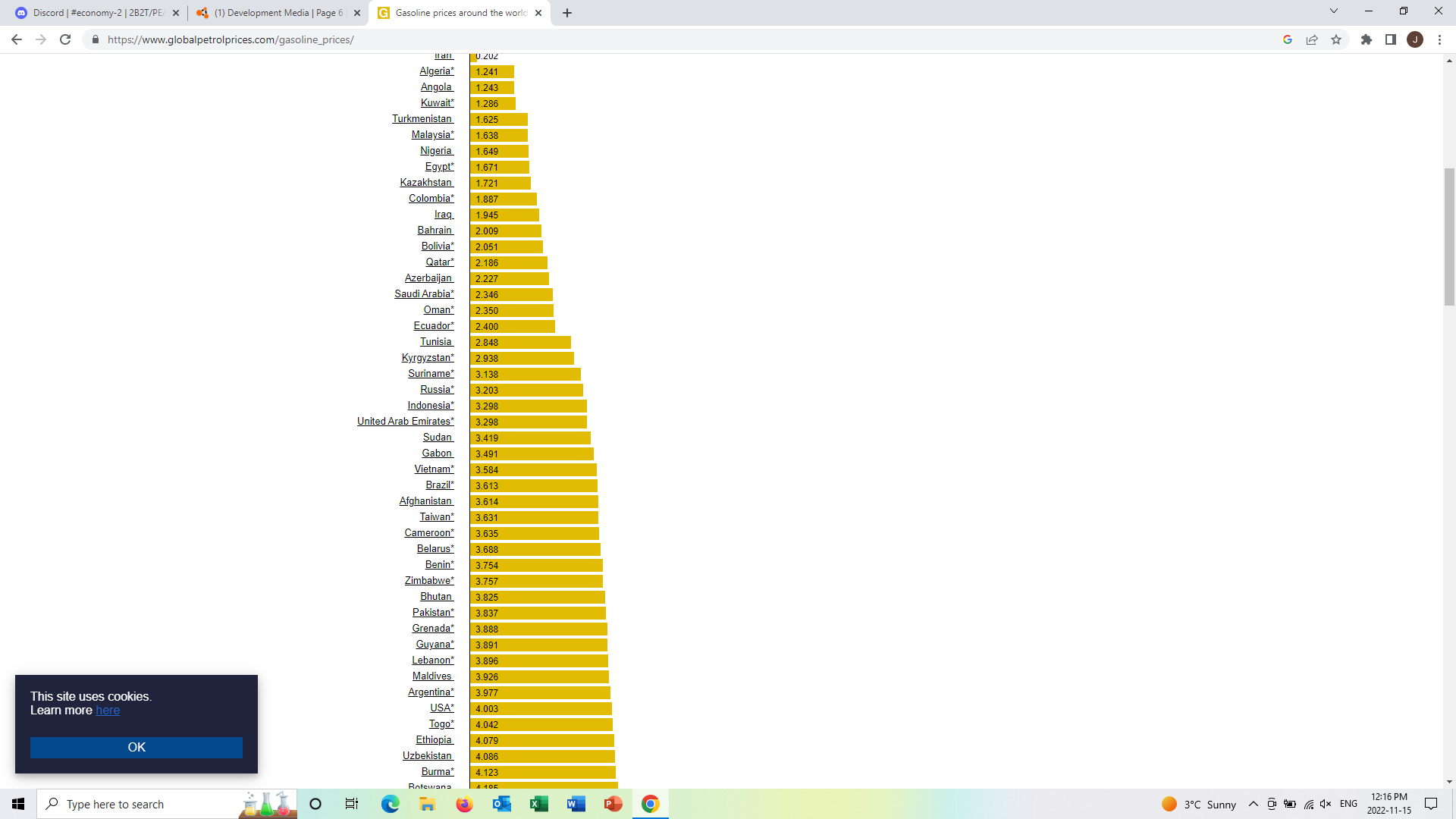1456x819 pixels.
Task: Open the Saudi Arabia country link
Action: coord(423,294)
